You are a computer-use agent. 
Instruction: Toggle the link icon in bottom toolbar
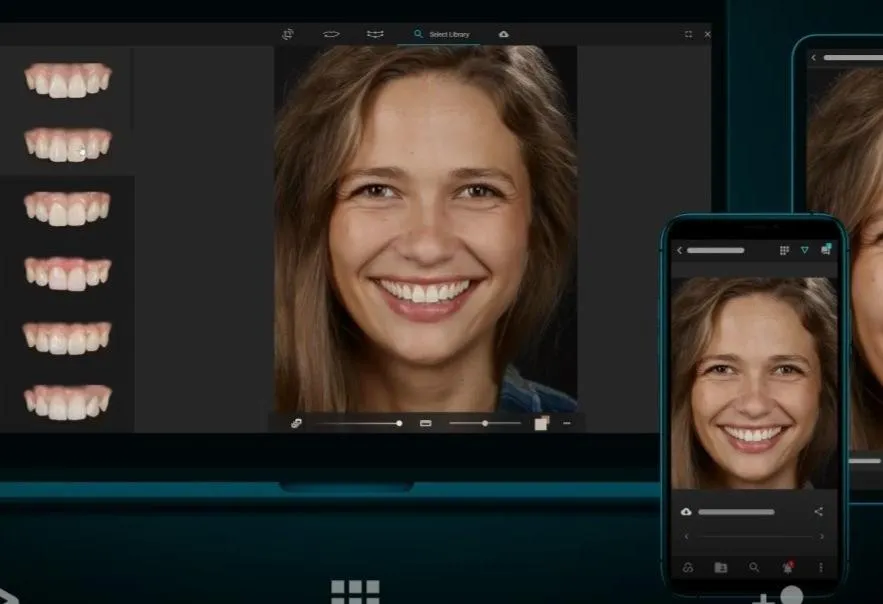pos(296,424)
